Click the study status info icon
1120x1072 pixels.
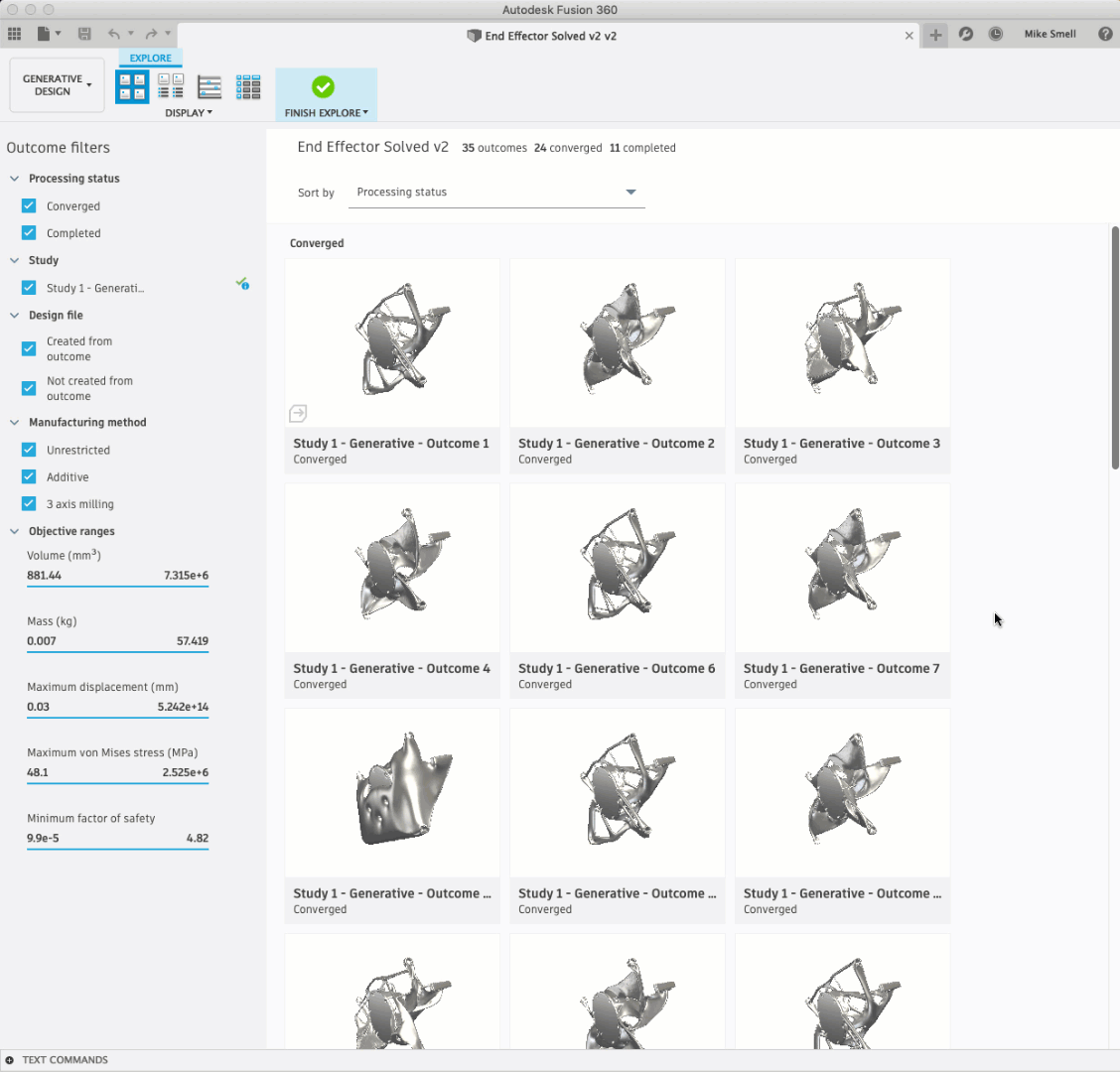click(243, 284)
